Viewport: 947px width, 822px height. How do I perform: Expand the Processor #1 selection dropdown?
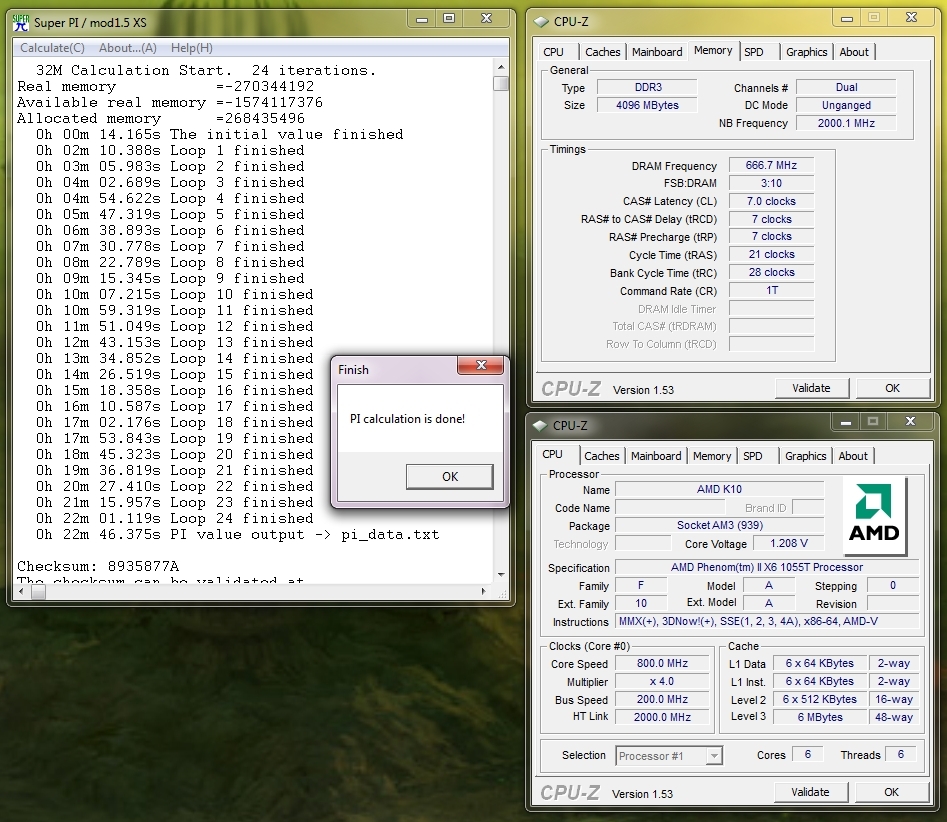pos(713,756)
